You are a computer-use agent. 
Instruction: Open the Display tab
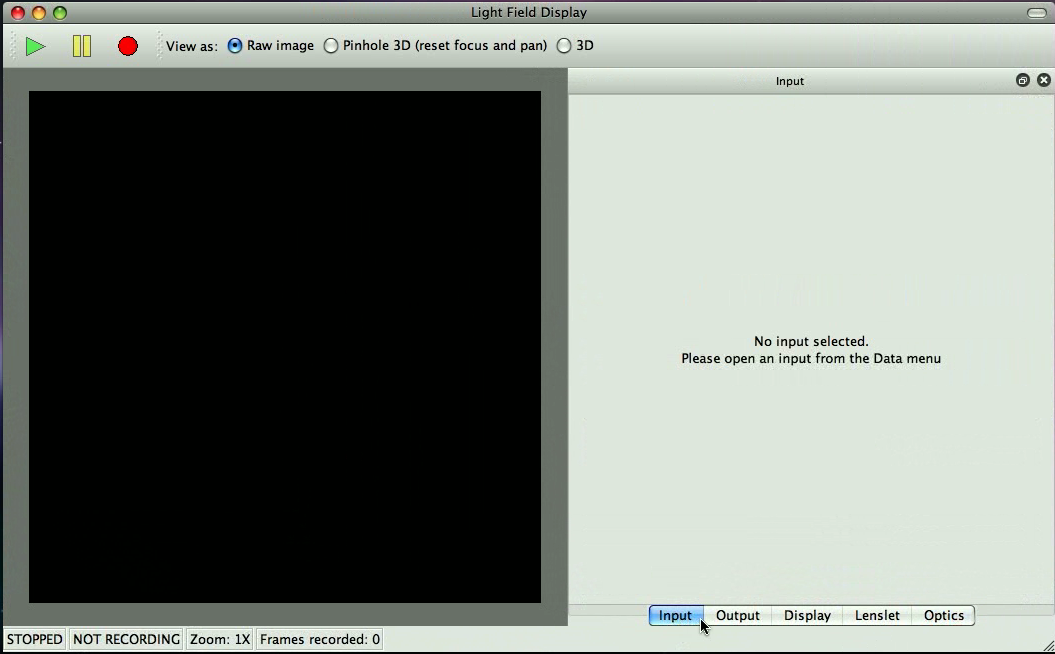click(807, 615)
